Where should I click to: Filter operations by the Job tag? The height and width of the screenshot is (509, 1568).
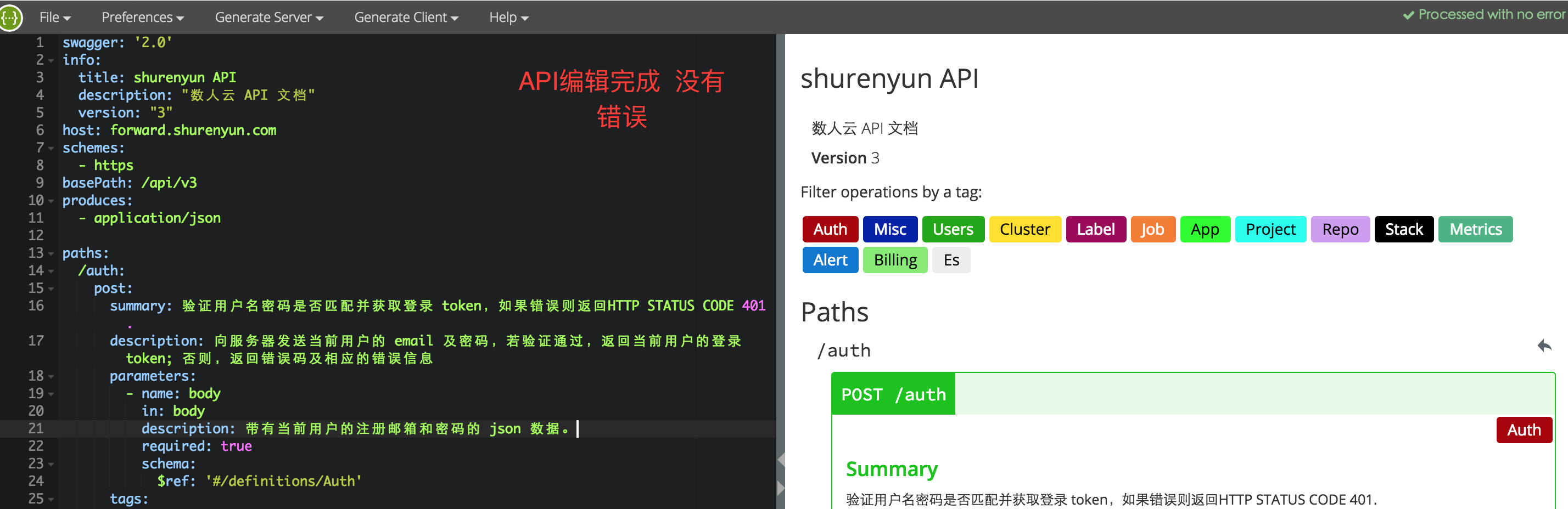[x=1153, y=229]
